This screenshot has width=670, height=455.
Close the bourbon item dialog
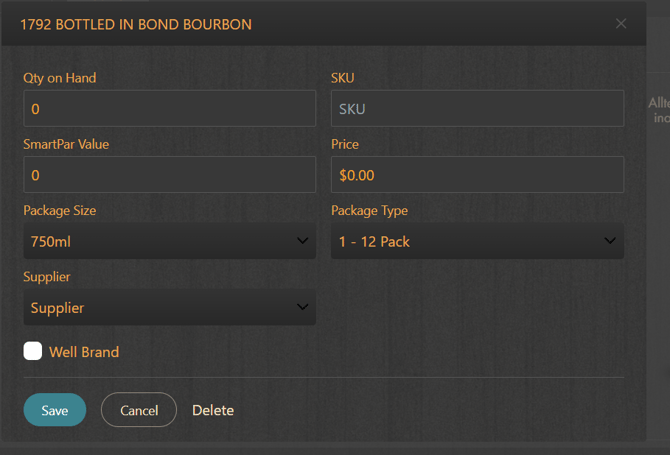tap(621, 23)
